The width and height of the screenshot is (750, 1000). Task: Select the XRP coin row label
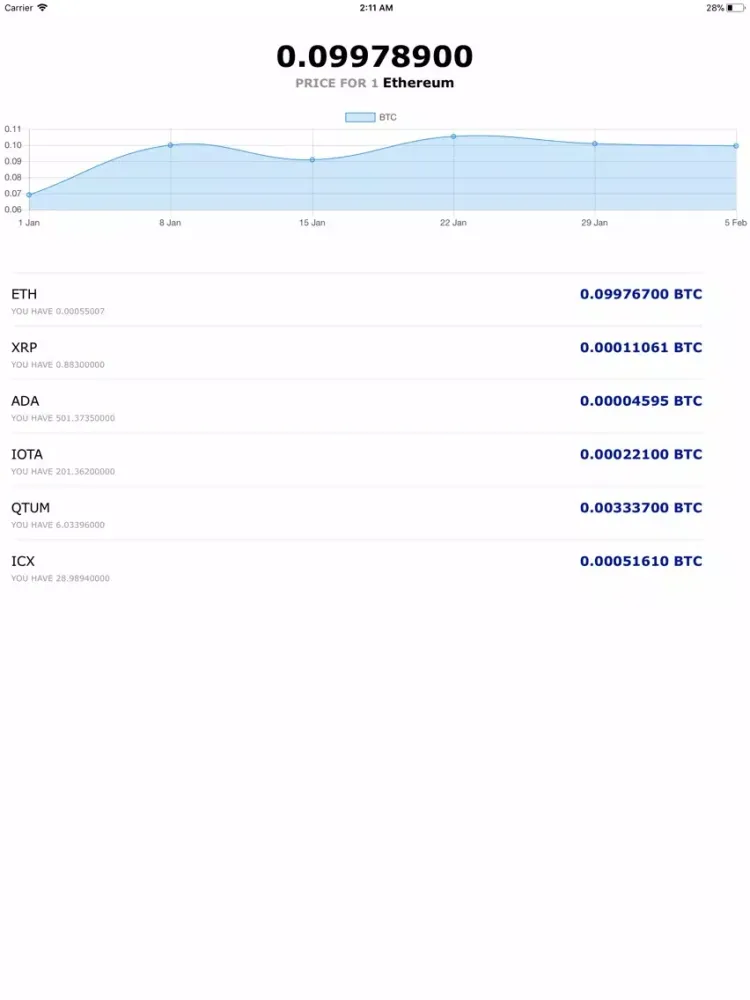pyautogui.click(x=24, y=348)
